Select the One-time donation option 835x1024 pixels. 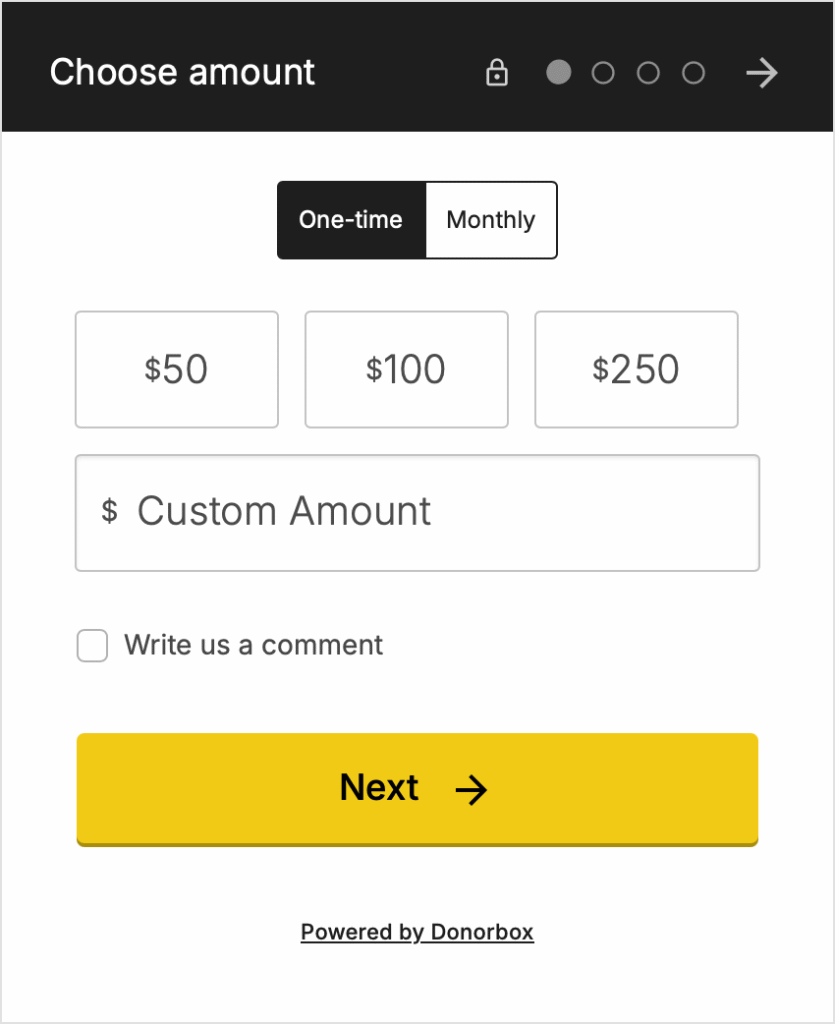(351, 220)
